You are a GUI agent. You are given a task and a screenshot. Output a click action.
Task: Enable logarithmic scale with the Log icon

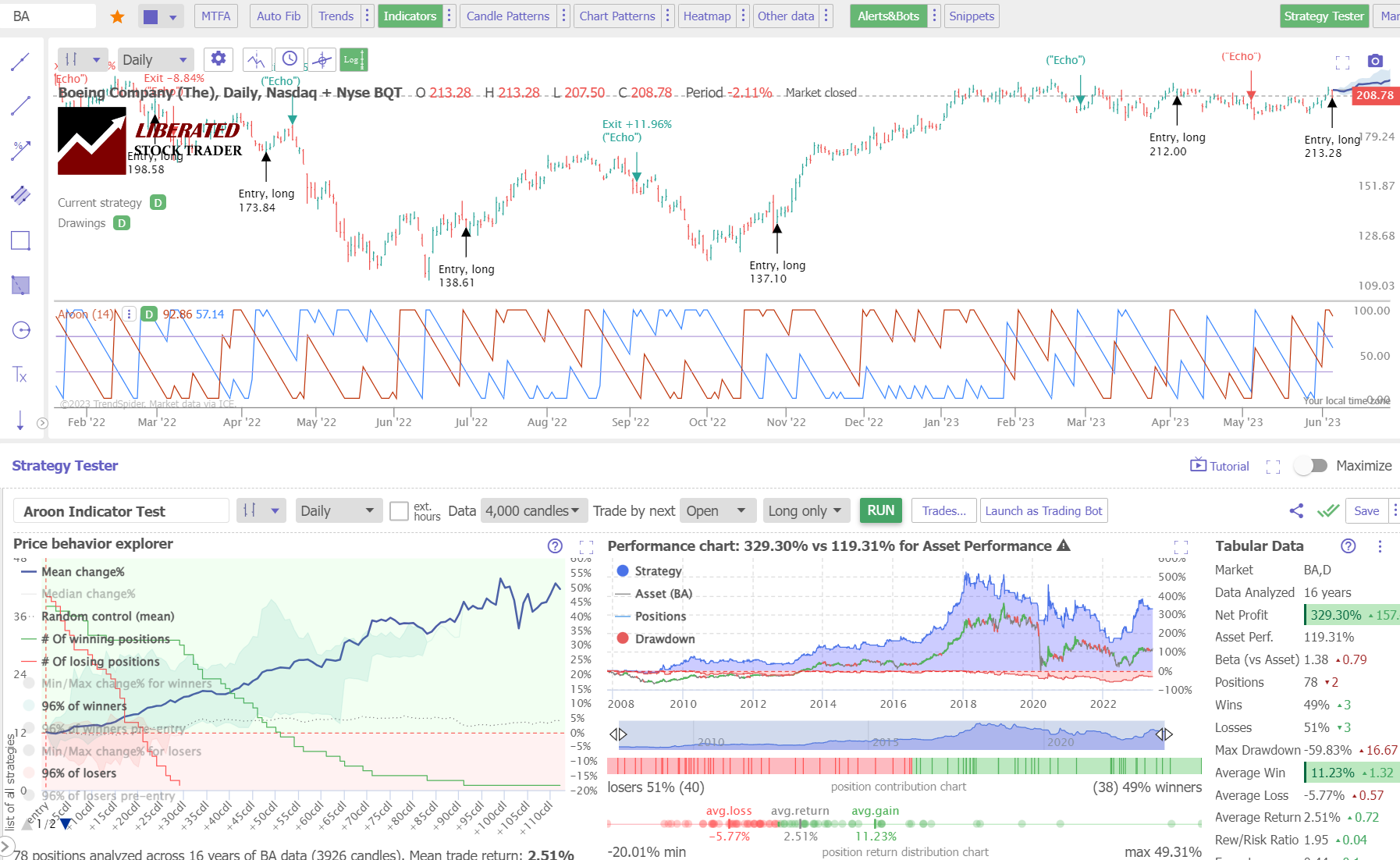click(x=353, y=59)
